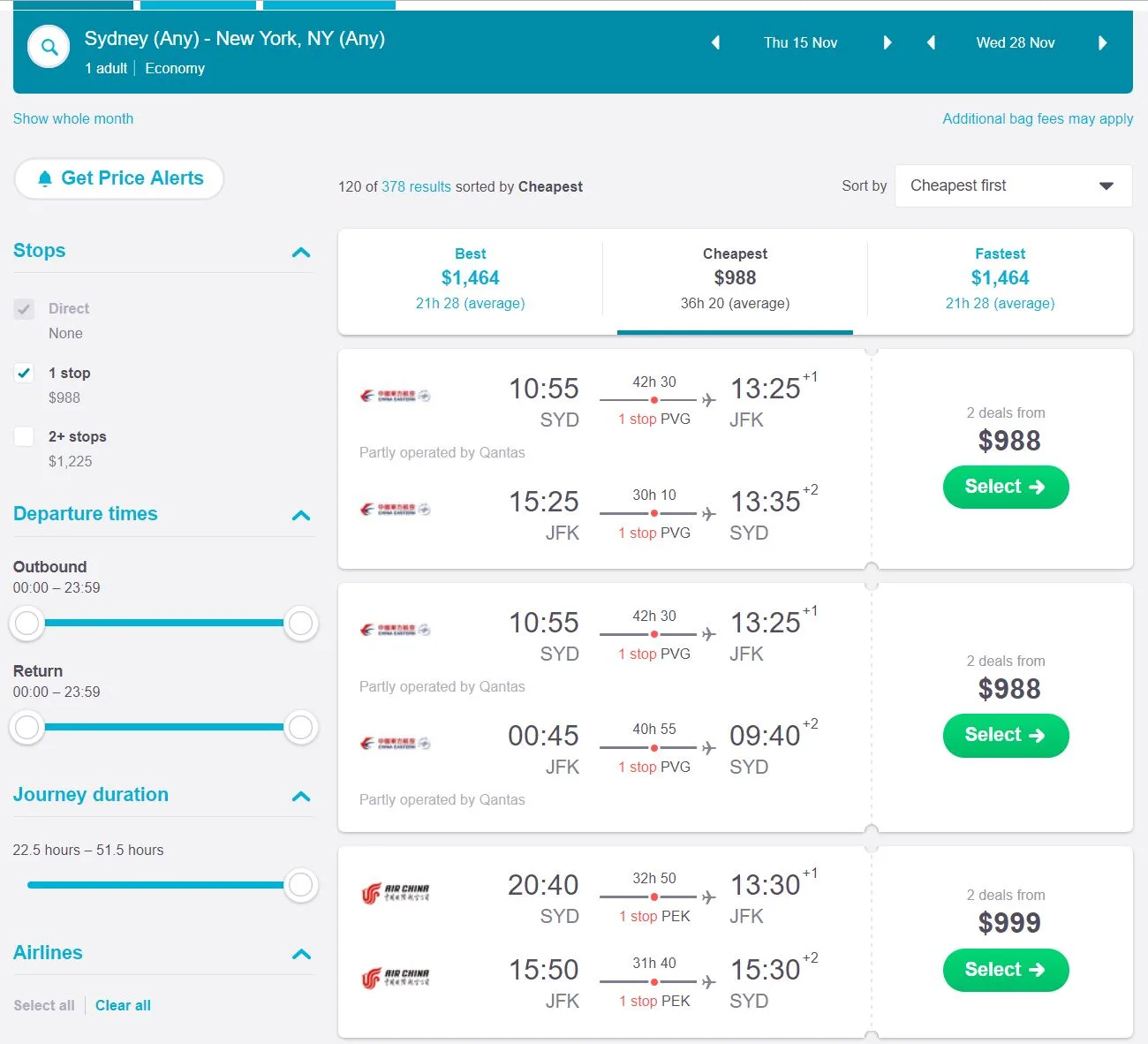Screen dimensions: 1148x1044
Task: Select the $999 Air China deal
Action: tap(1005, 970)
